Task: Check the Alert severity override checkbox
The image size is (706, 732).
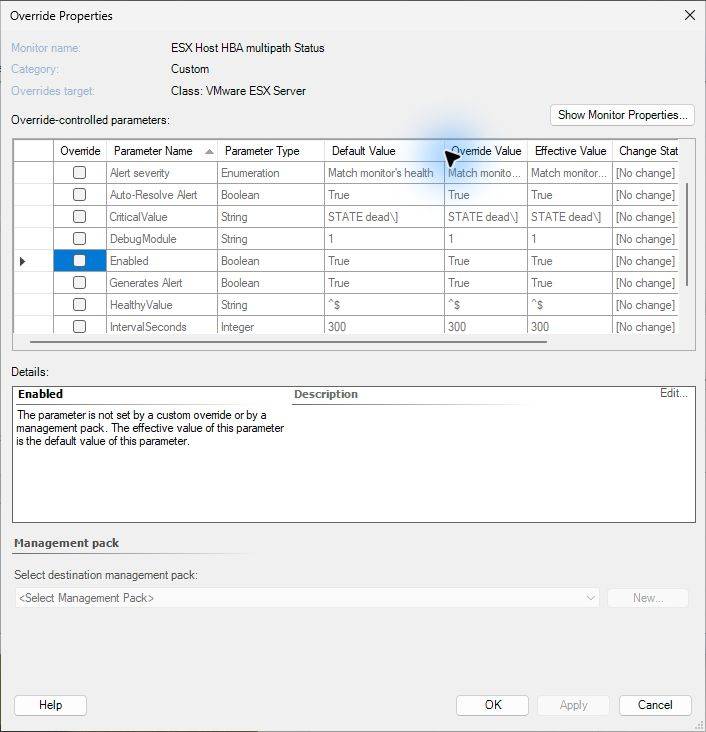Action: coord(79,173)
